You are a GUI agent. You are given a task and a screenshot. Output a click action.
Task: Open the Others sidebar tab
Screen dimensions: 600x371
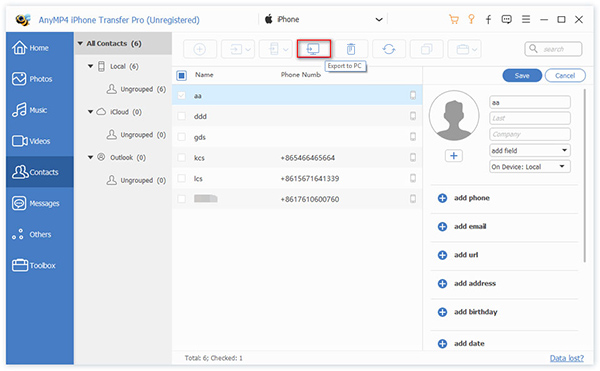[x=39, y=234]
